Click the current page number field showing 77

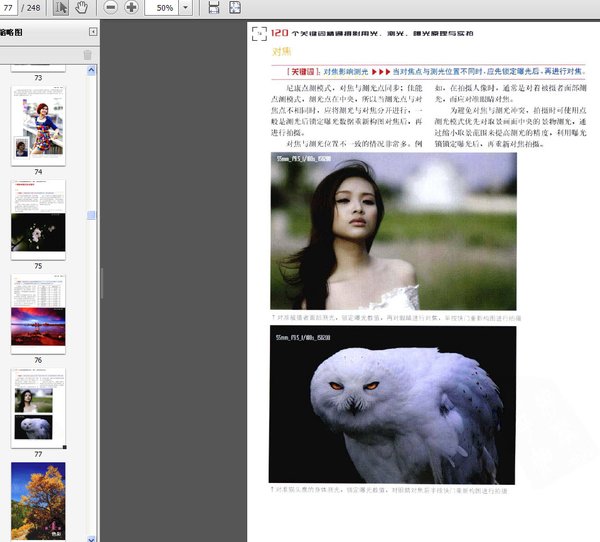point(8,8)
